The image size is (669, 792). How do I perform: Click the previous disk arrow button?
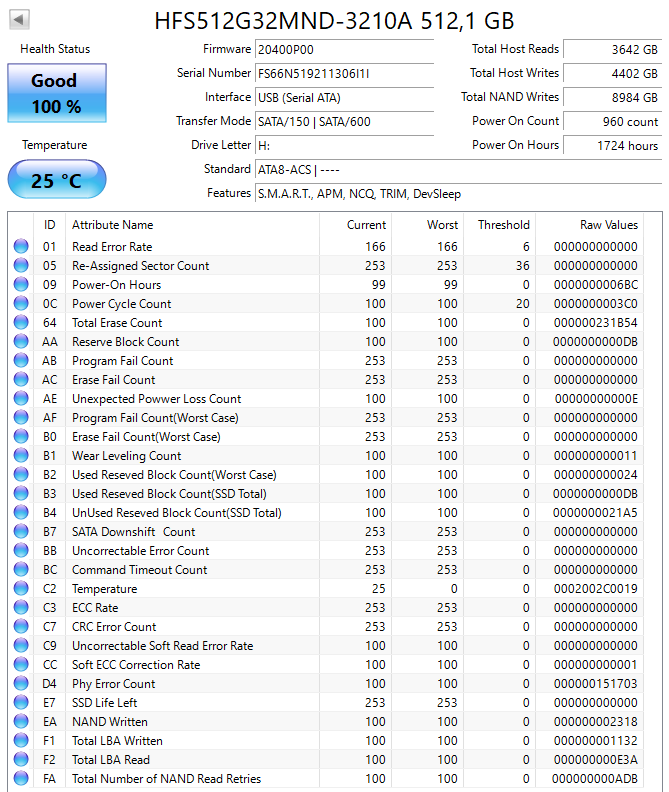tap(19, 19)
